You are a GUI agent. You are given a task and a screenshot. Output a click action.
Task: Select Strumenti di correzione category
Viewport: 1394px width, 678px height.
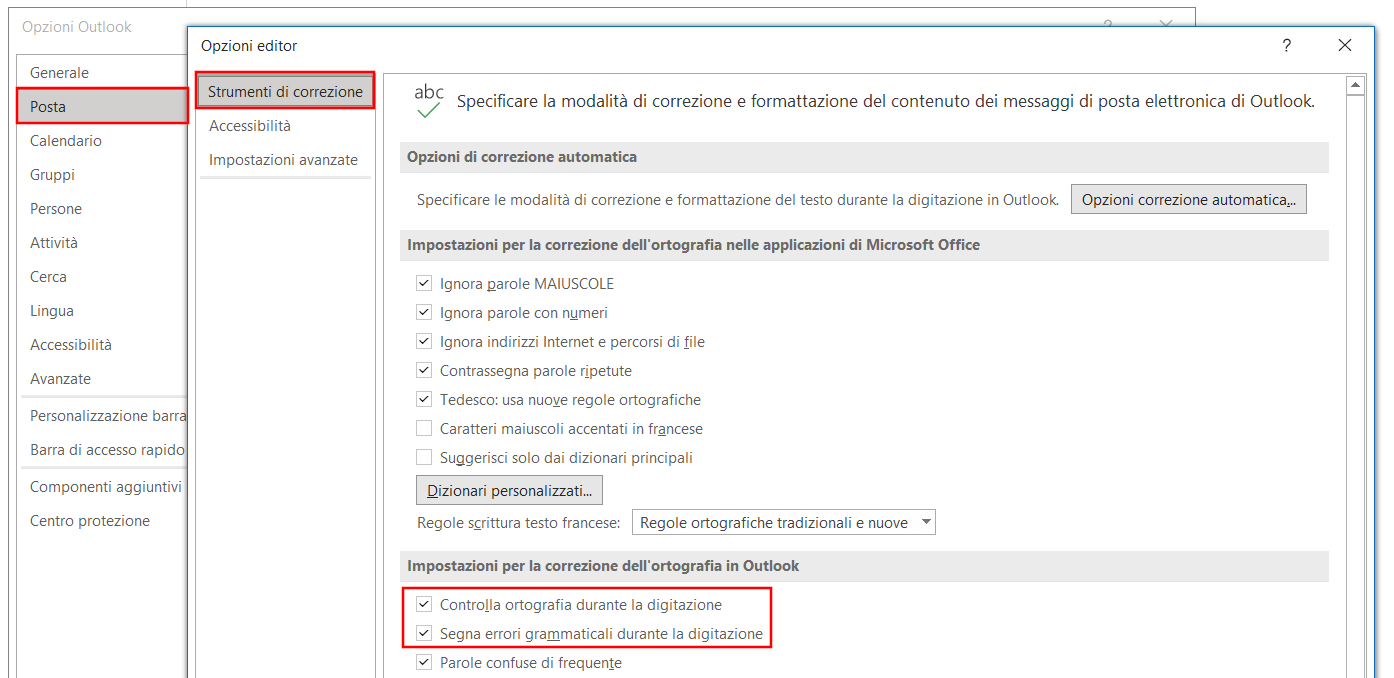tap(285, 91)
